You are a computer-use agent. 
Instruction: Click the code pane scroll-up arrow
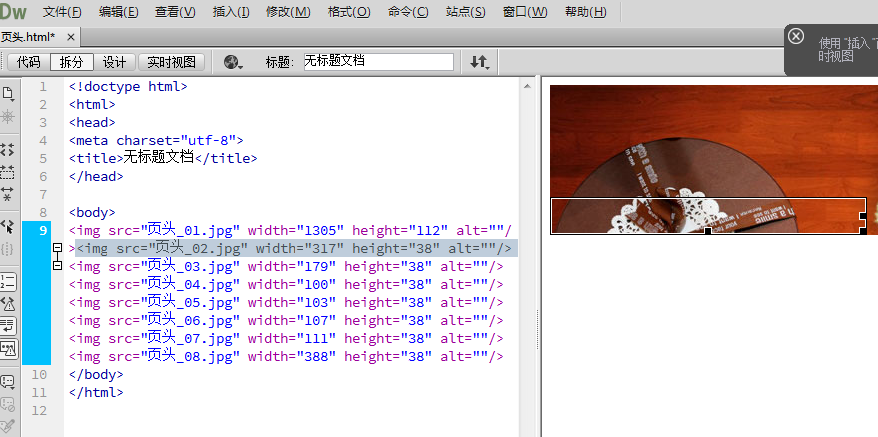coord(527,86)
